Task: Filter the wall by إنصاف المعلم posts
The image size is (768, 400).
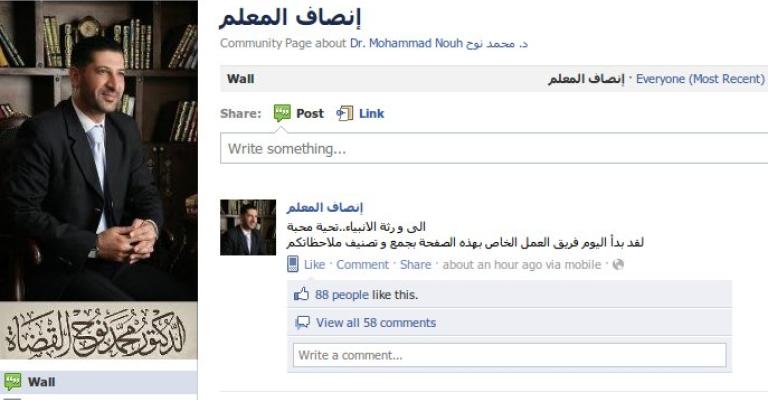Action: [586, 79]
